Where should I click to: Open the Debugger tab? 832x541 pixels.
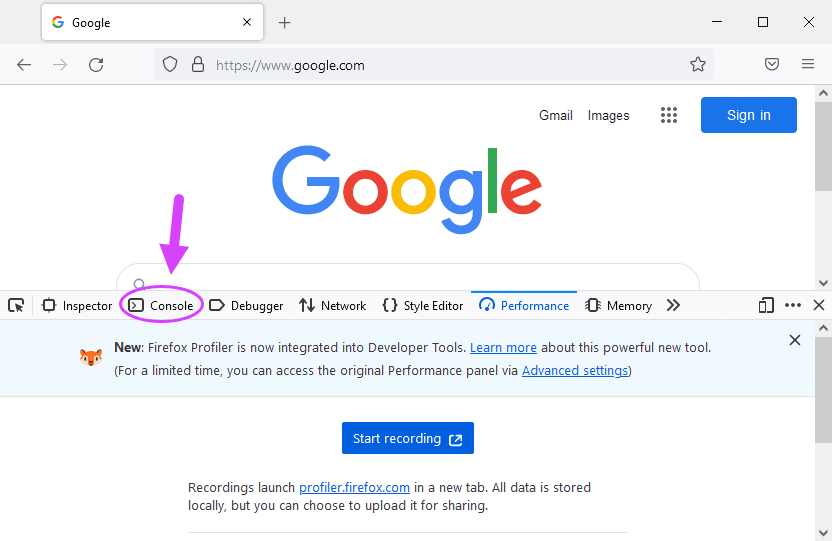click(x=246, y=306)
